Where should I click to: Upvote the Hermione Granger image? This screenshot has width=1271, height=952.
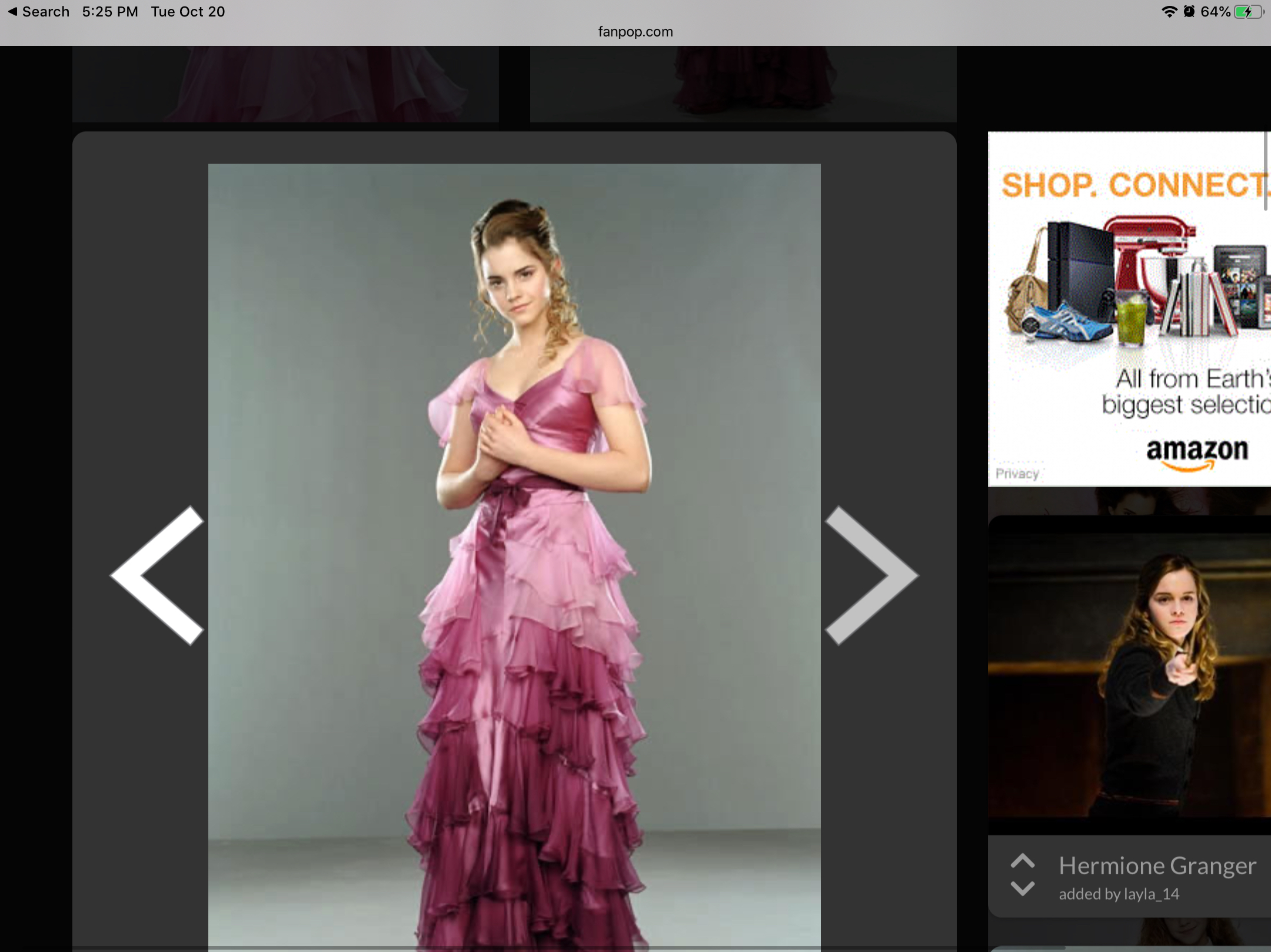(1023, 861)
